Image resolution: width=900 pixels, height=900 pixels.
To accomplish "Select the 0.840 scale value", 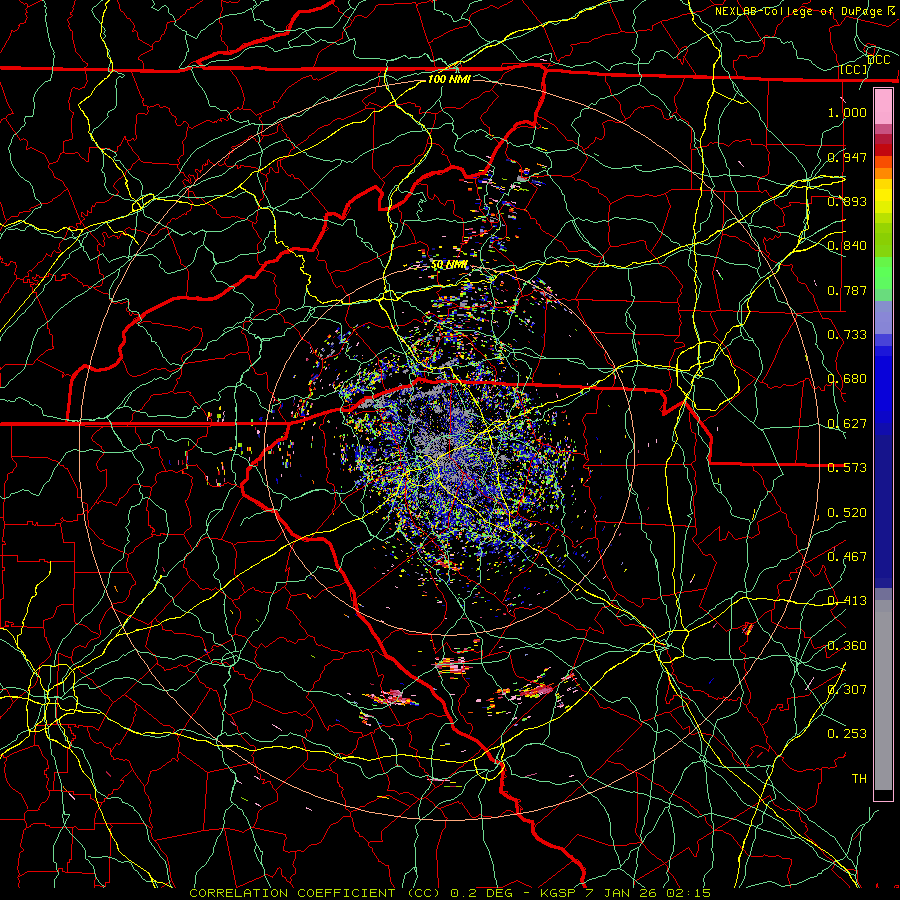I will pyautogui.click(x=847, y=246).
